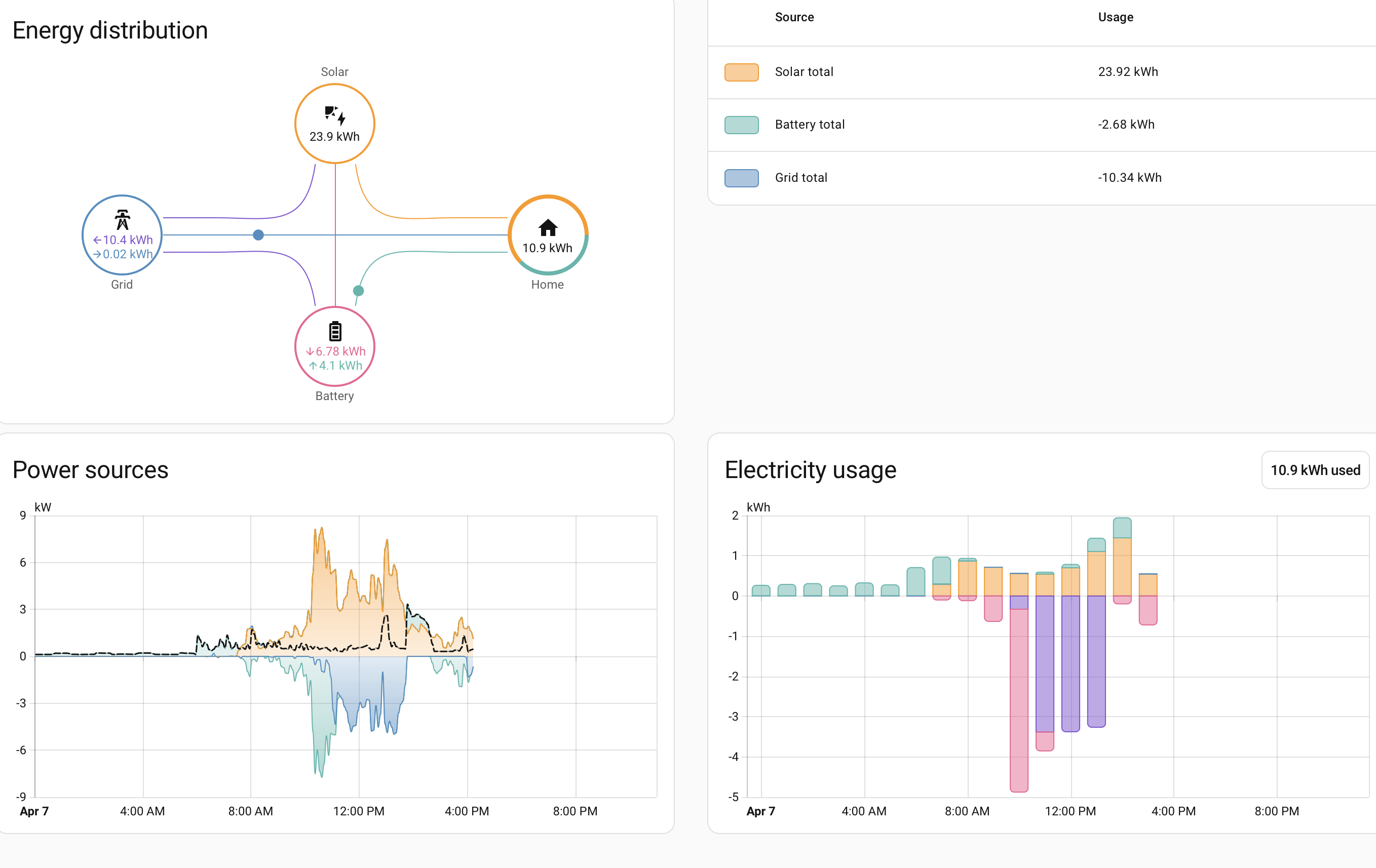Screen dimensions: 1376x868
Task: Click the Grid total row label
Action: click(801, 178)
